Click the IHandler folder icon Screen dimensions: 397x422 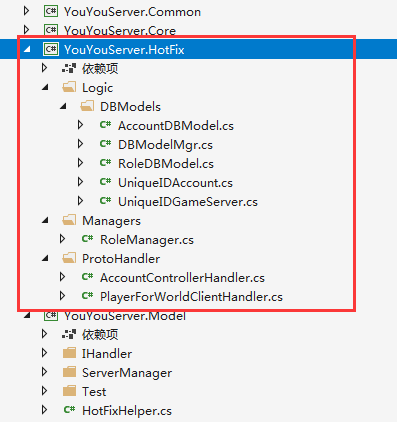tap(69, 353)
